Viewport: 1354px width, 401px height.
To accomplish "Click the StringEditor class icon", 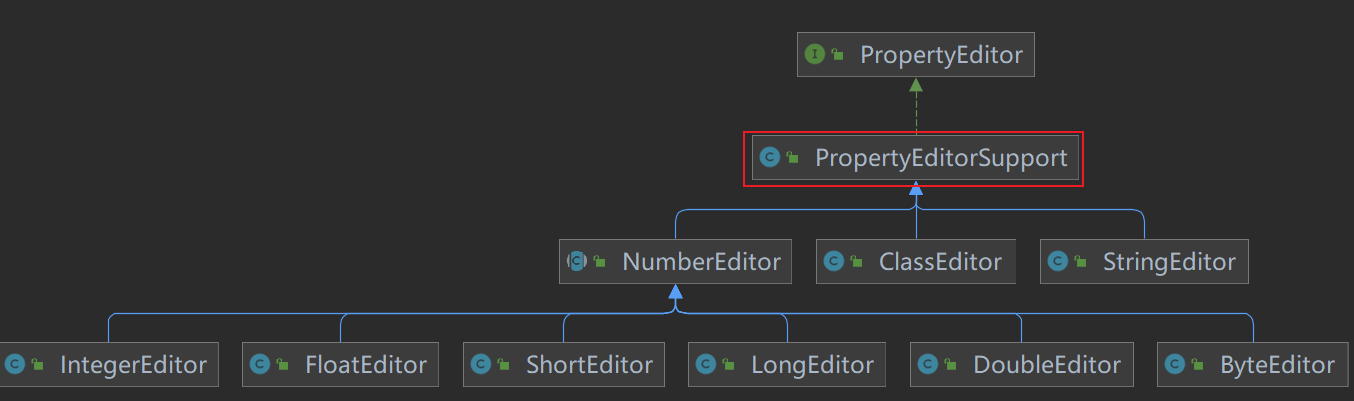I will click(x=1057, y=262).
